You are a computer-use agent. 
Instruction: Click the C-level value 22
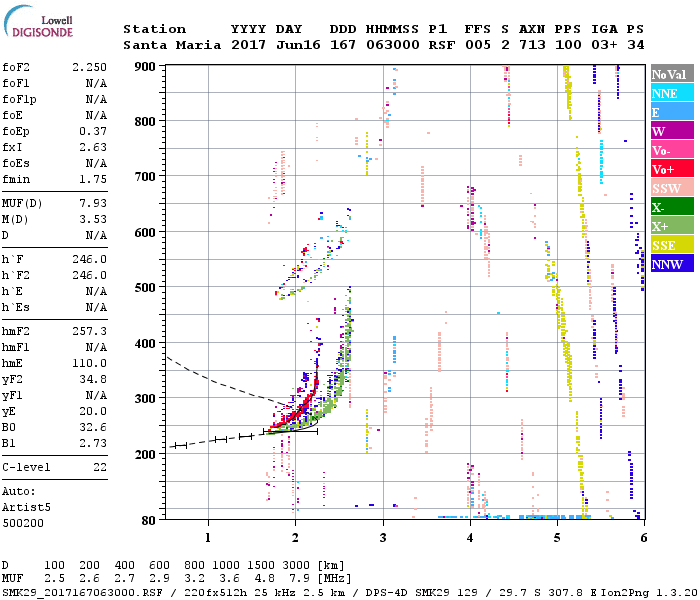tap(100, 467)
